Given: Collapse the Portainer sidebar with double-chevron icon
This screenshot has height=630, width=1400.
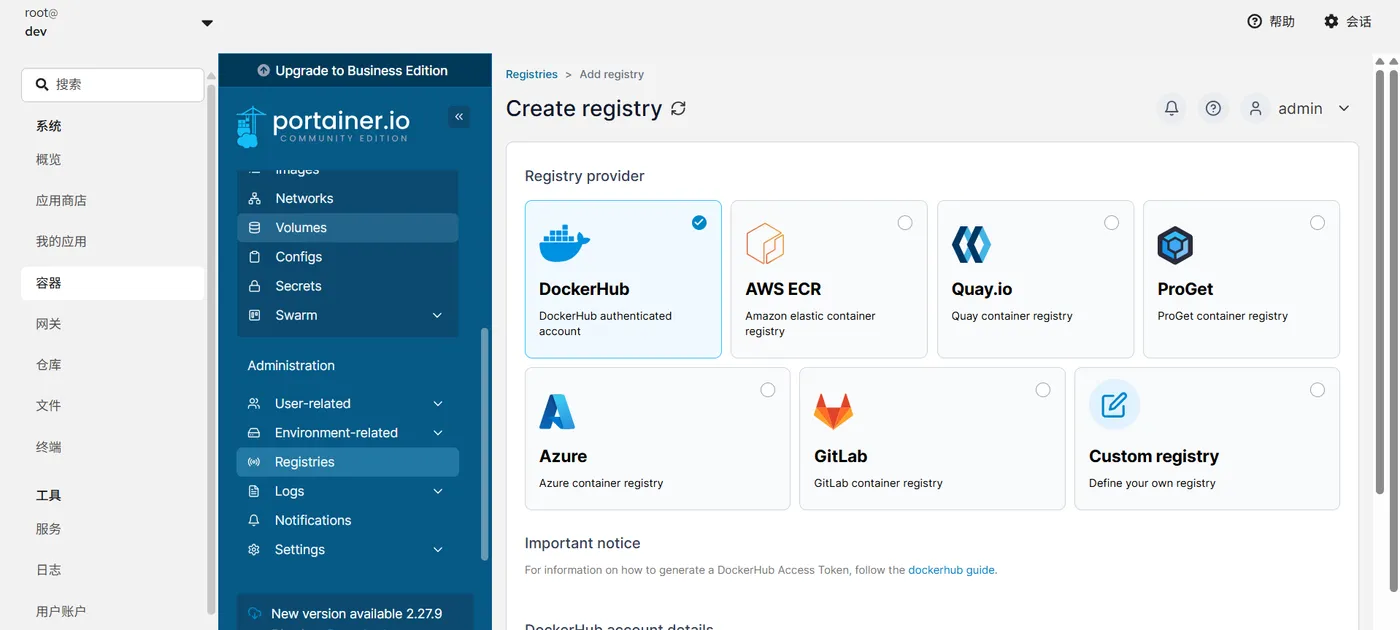Looking at the screenshot, I should point(459,117).
